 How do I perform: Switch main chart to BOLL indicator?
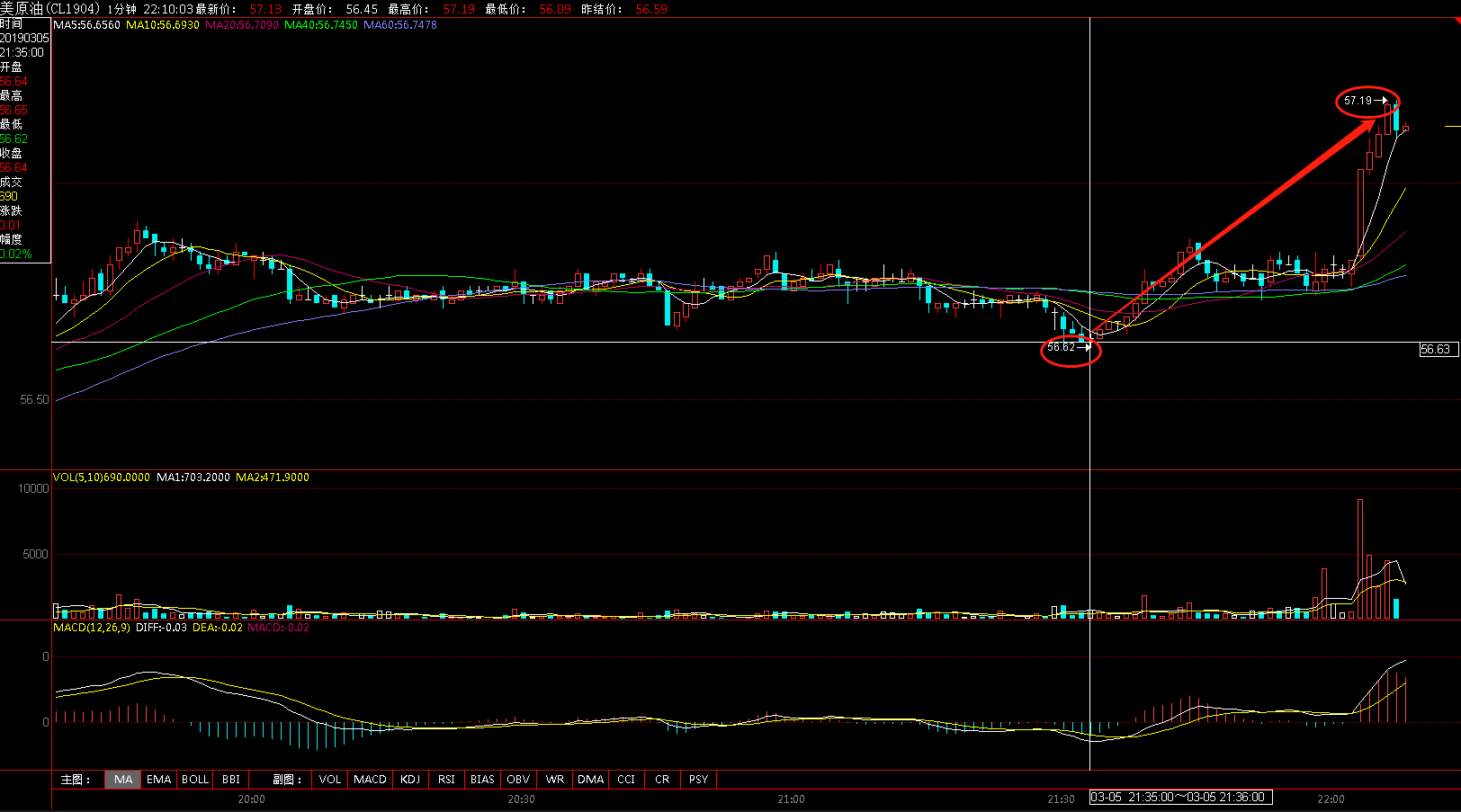click(195, 780)
